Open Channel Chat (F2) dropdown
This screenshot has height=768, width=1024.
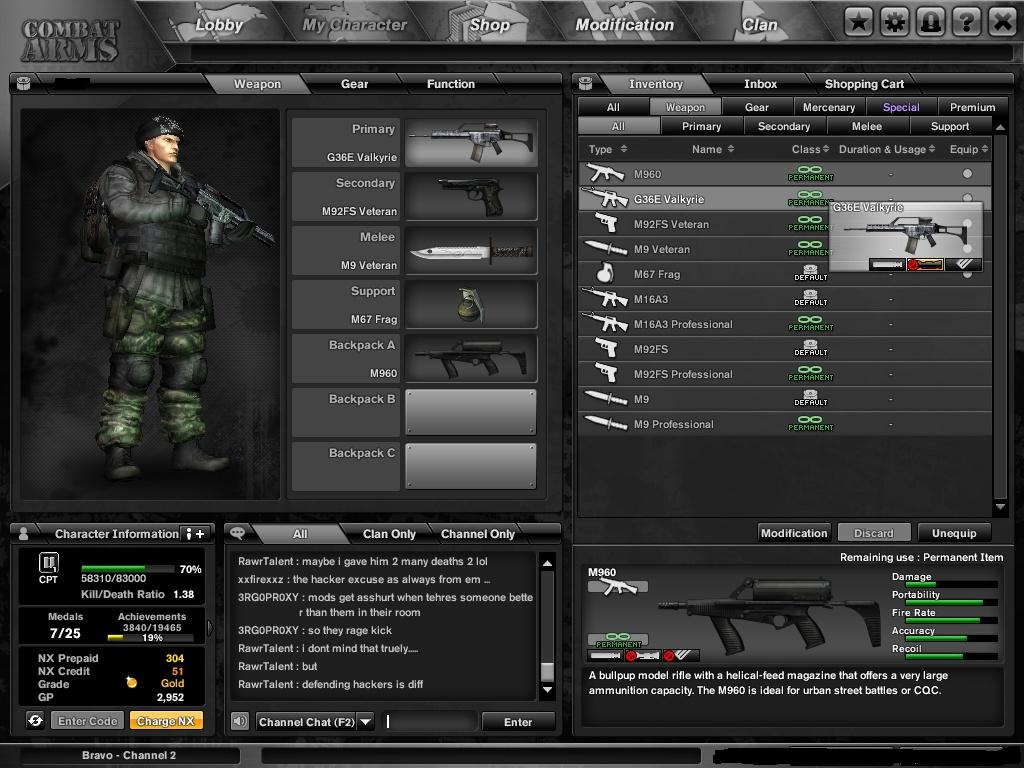tap(366, 722)
